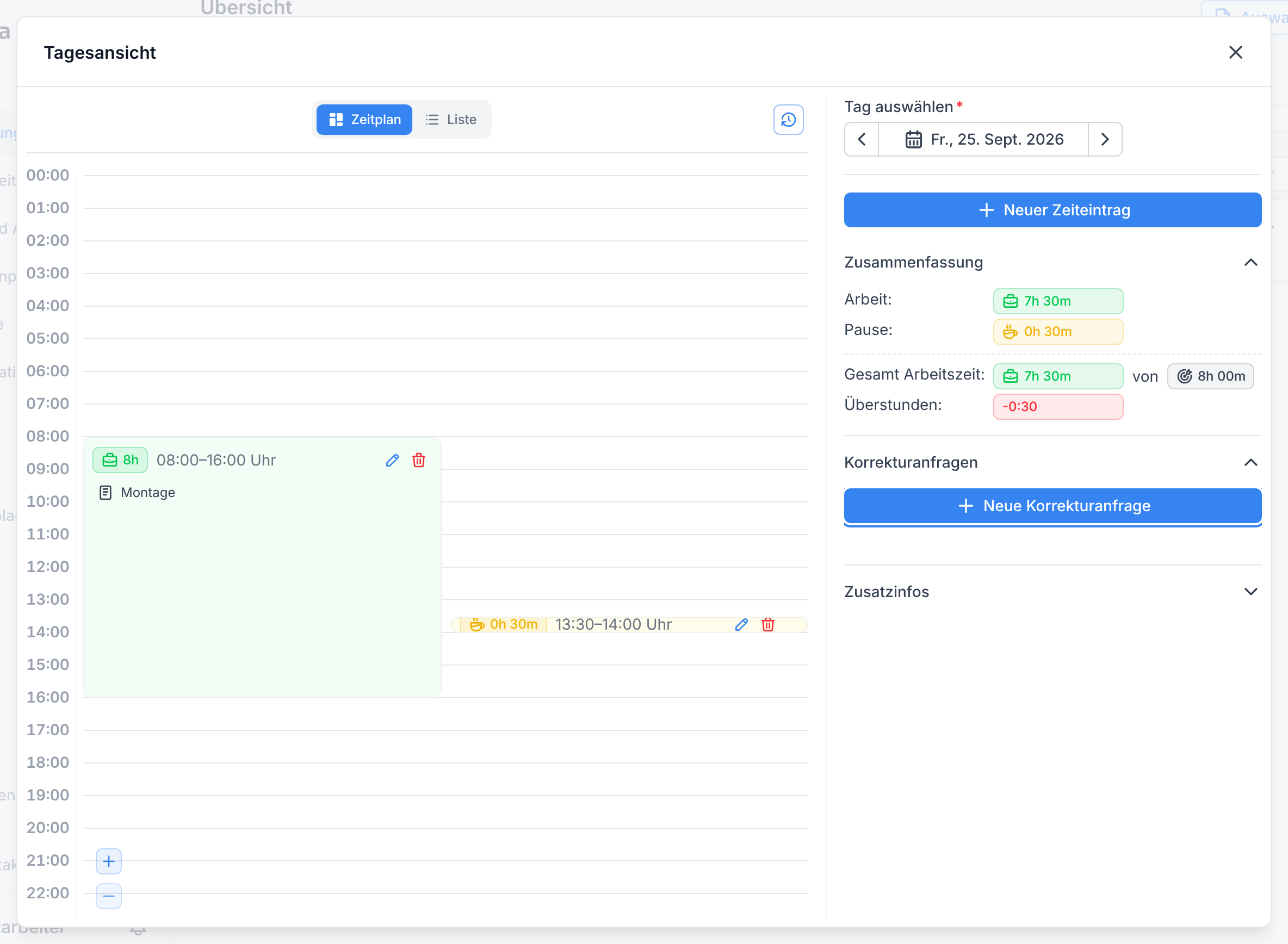Viewport: 1288px width, 944px height.
Task: Click the 13:30–14:00 Uhr time text
Action: [613, 625]
